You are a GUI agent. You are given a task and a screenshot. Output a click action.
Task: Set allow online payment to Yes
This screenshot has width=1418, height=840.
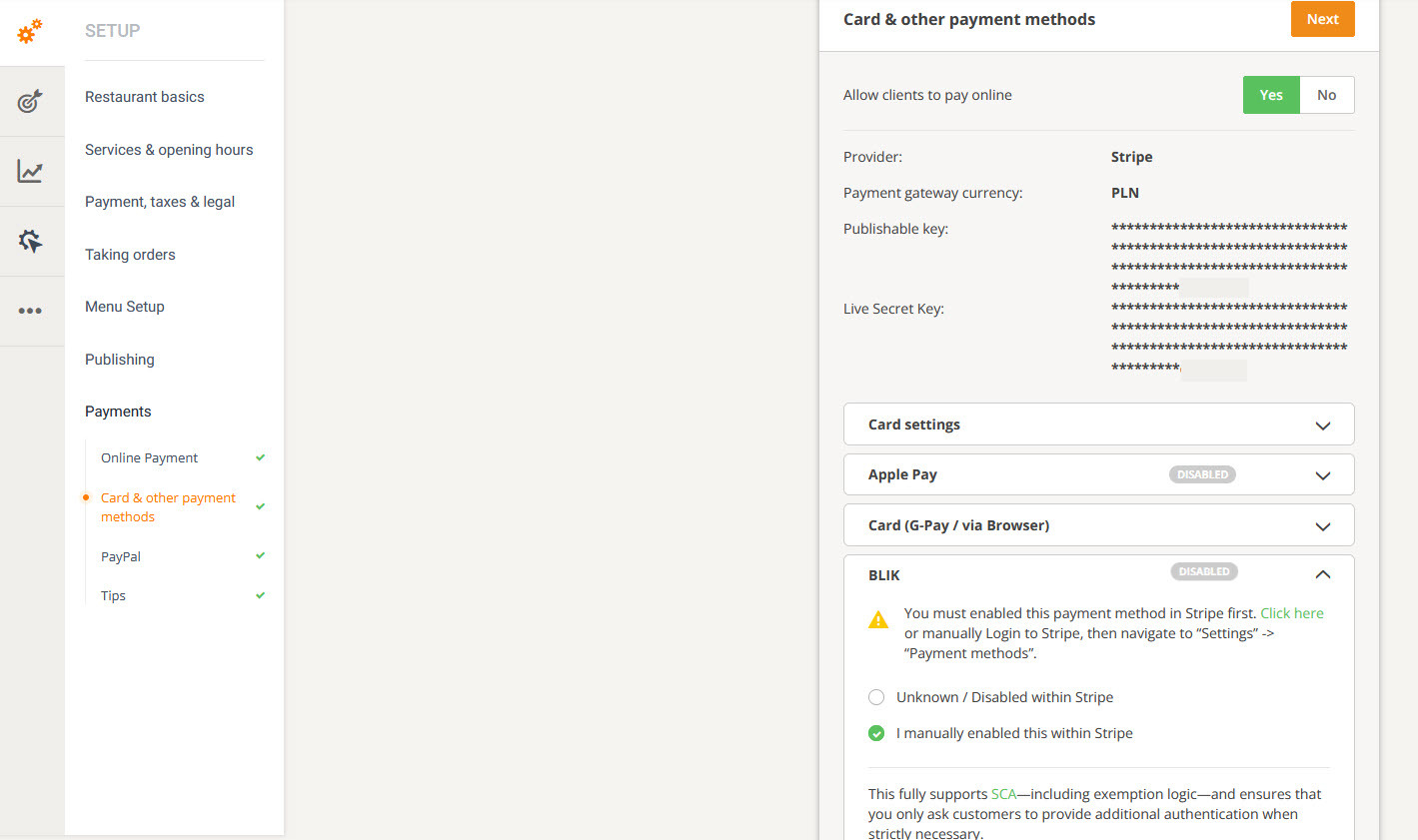tap(1271, 95)
